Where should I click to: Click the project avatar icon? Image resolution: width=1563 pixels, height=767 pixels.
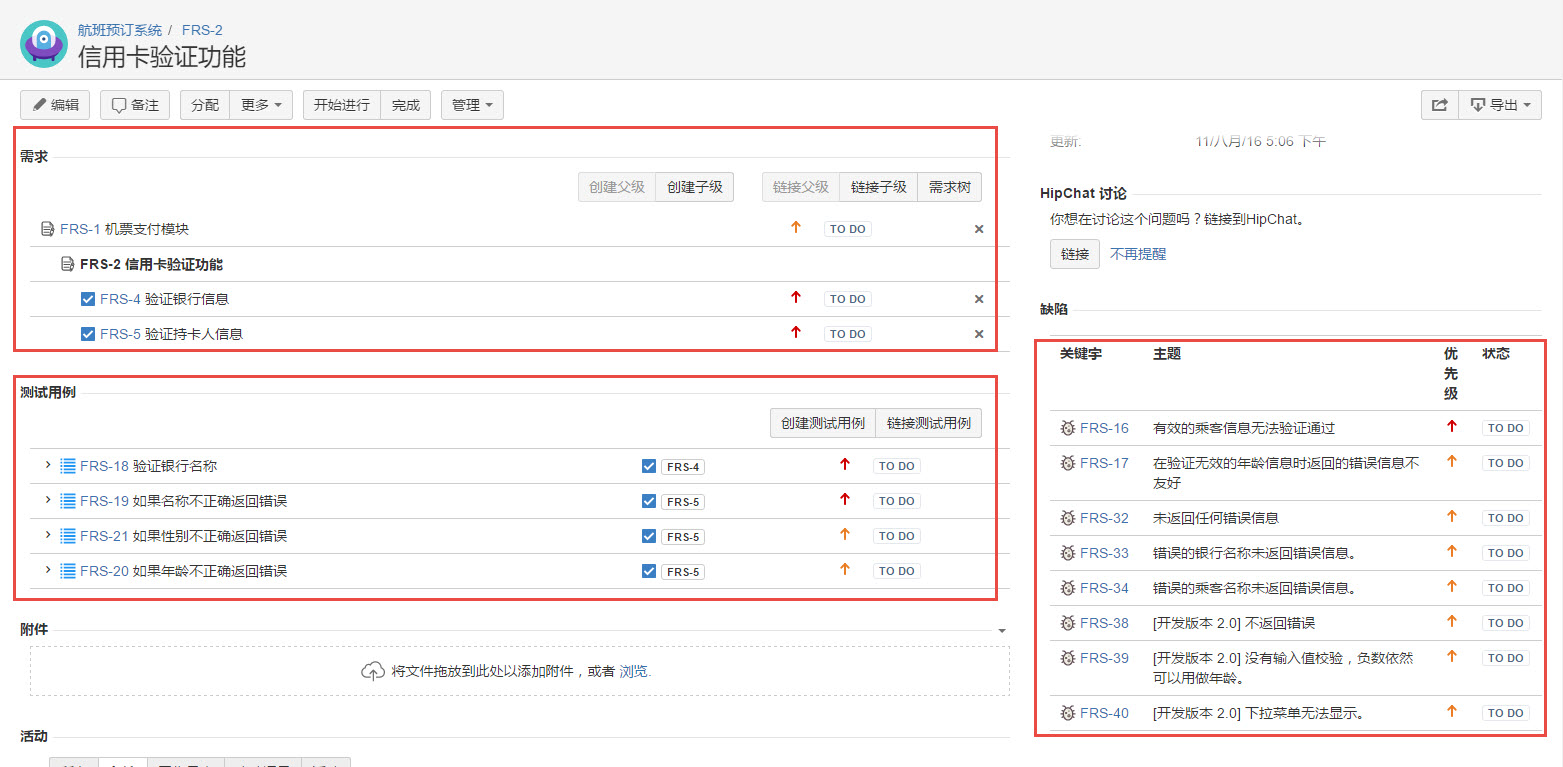pyautogui.click(x=44, y=44)
